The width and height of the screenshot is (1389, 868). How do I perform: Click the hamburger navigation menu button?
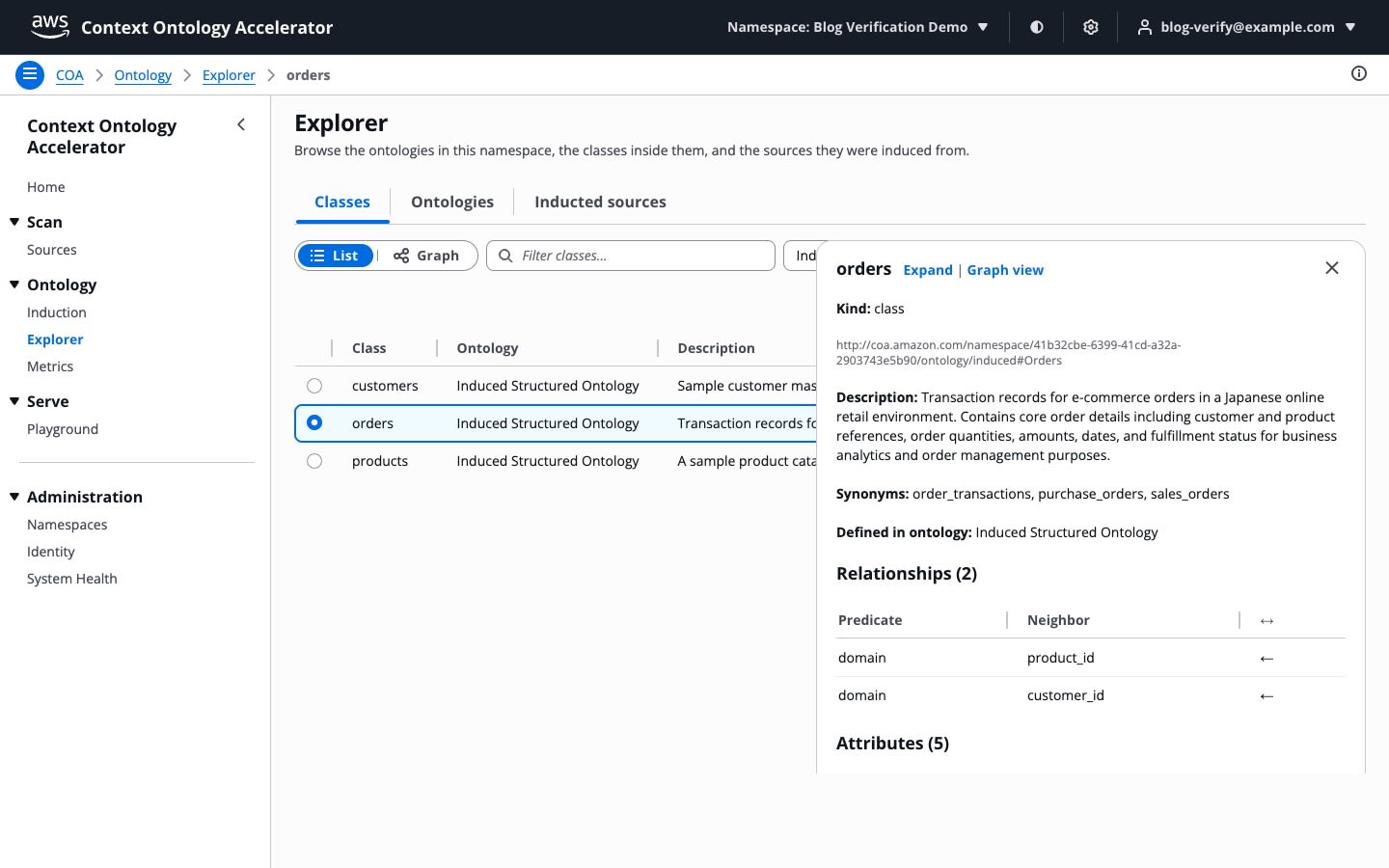(30, 74)
